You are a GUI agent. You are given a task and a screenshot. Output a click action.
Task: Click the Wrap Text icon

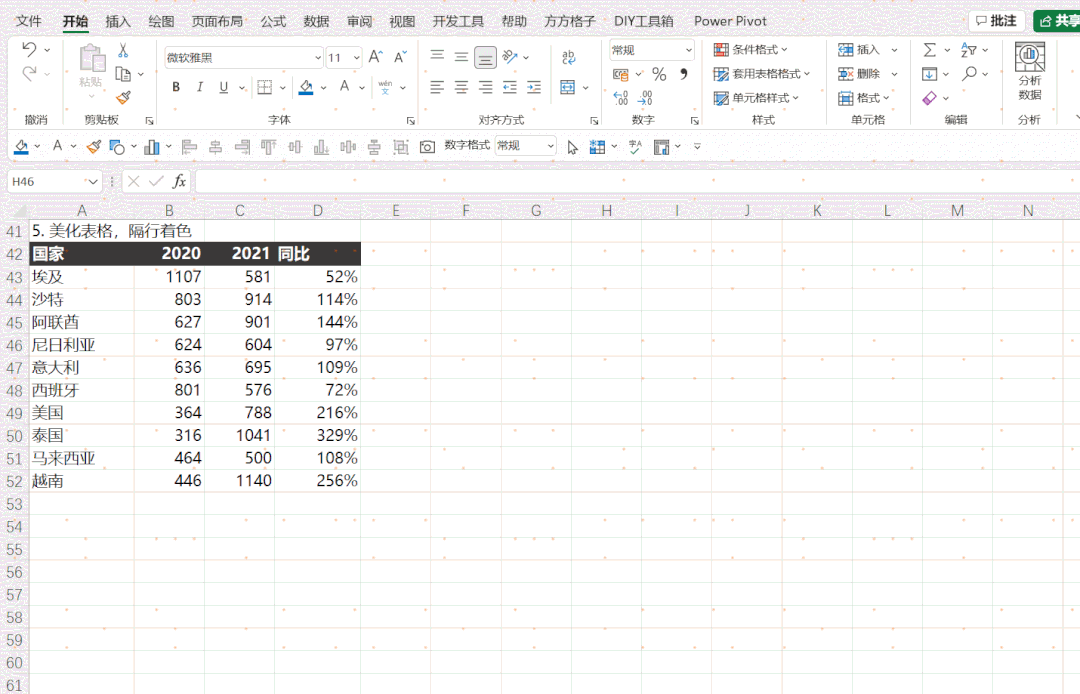click(568, 57)
